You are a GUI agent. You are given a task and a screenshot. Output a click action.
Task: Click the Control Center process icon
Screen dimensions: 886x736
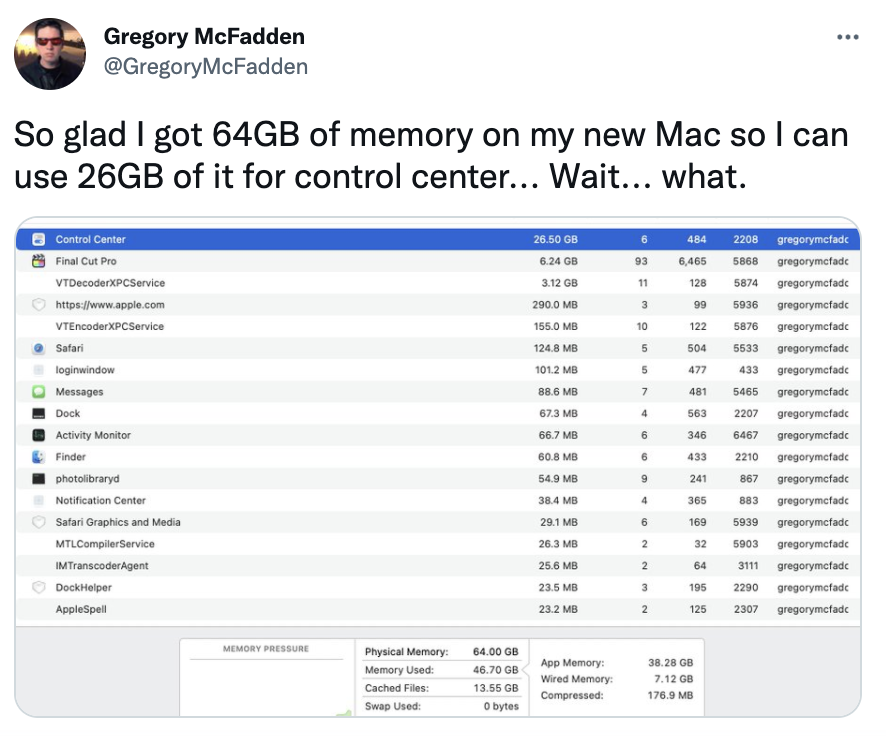39,240
